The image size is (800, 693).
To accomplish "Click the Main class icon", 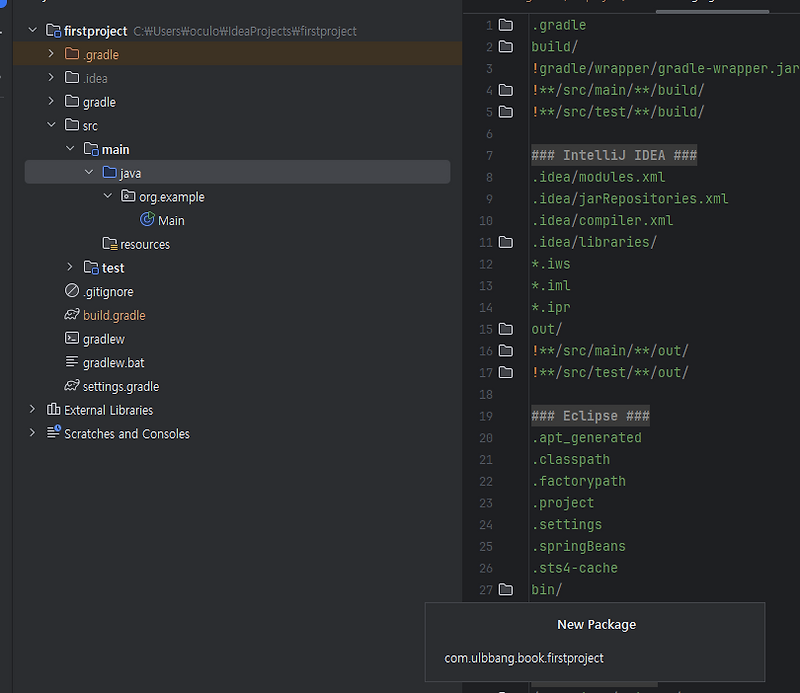I will [147, 220].
